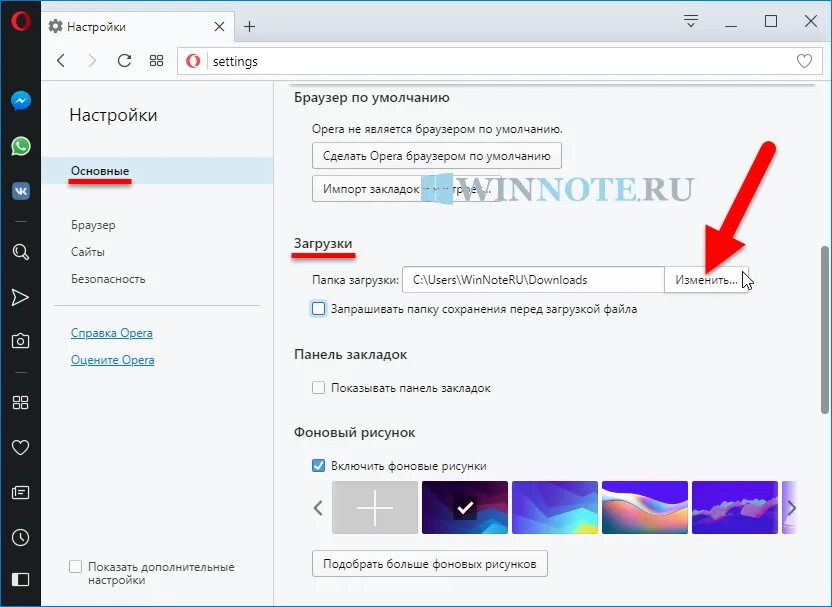
Task: Open the tab menu icon in the title bar
Action: pos(690,21)
